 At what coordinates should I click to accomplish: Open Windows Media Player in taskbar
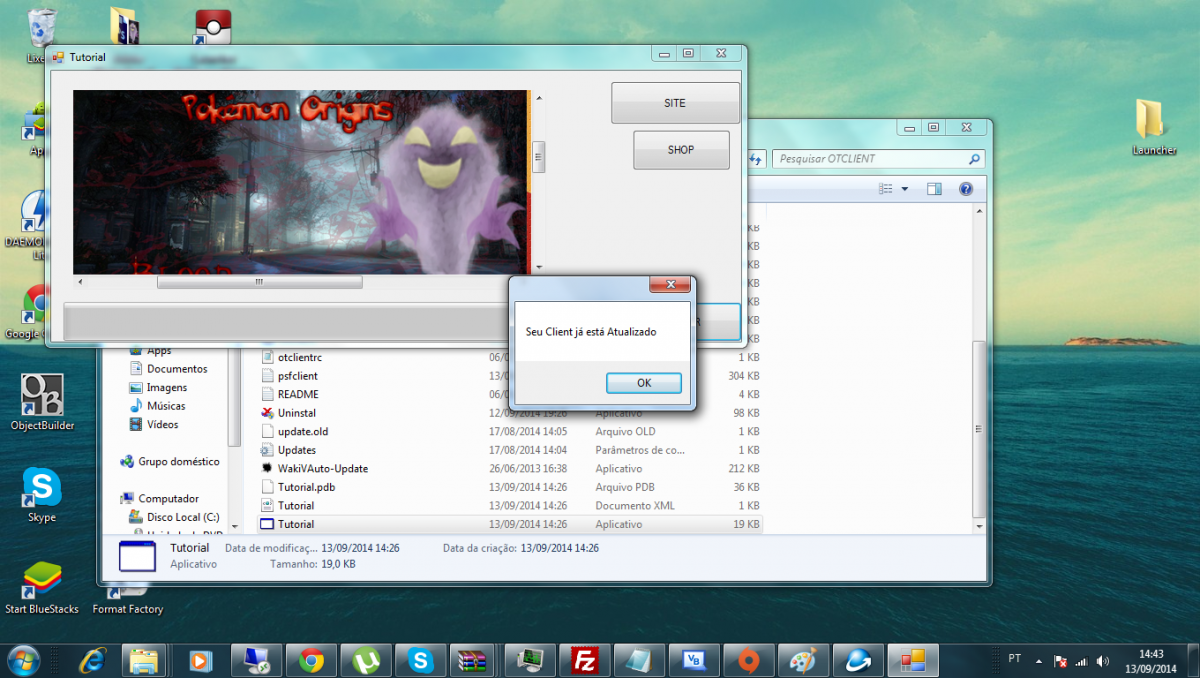(x=201, y=660)
